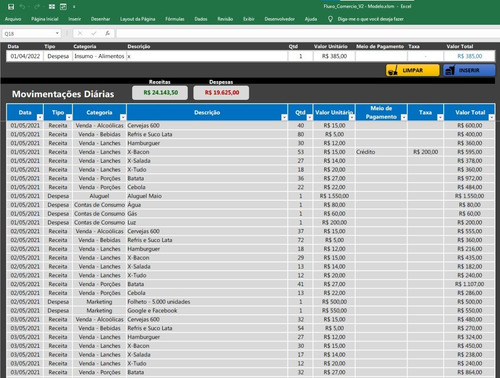This screenshot has height=378, width=500.
Task: Select the Aluguel Maio description cell
Action: [207, 196]
